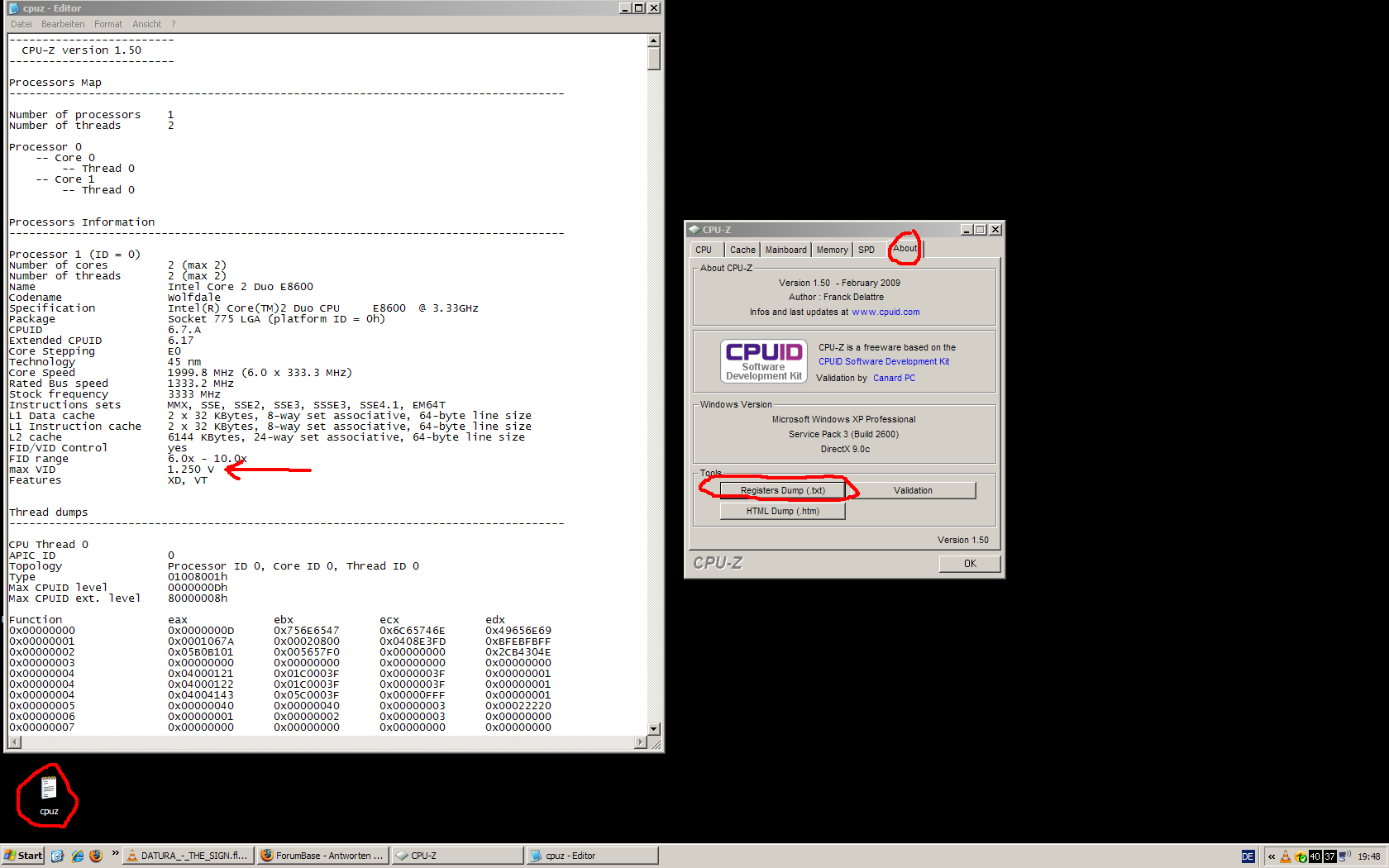Open the www.cpuid.com link
The width and height of the screenshot is (1389, 868).
point(885,312)
